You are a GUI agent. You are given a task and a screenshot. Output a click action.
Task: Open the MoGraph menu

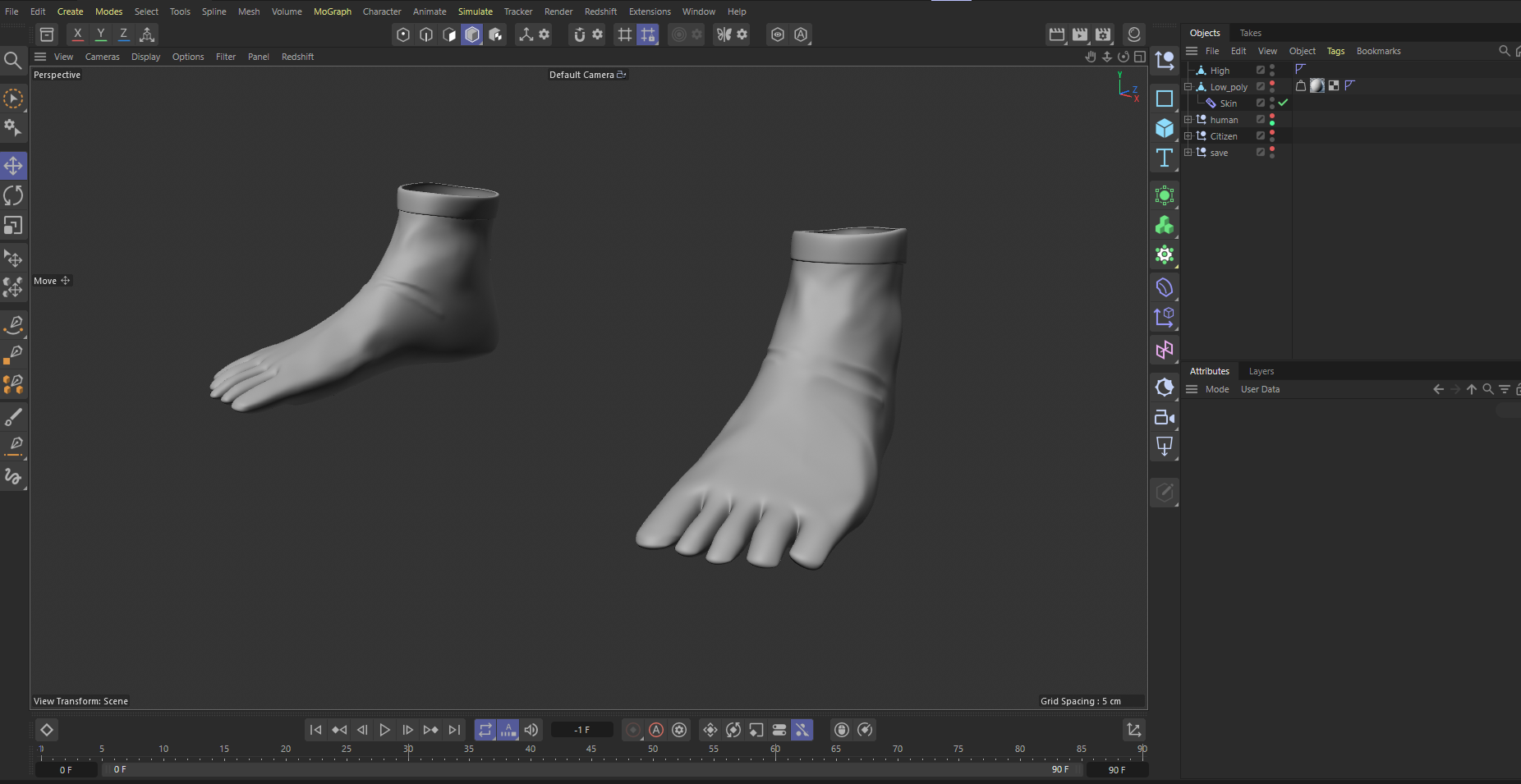pos(332,11)
